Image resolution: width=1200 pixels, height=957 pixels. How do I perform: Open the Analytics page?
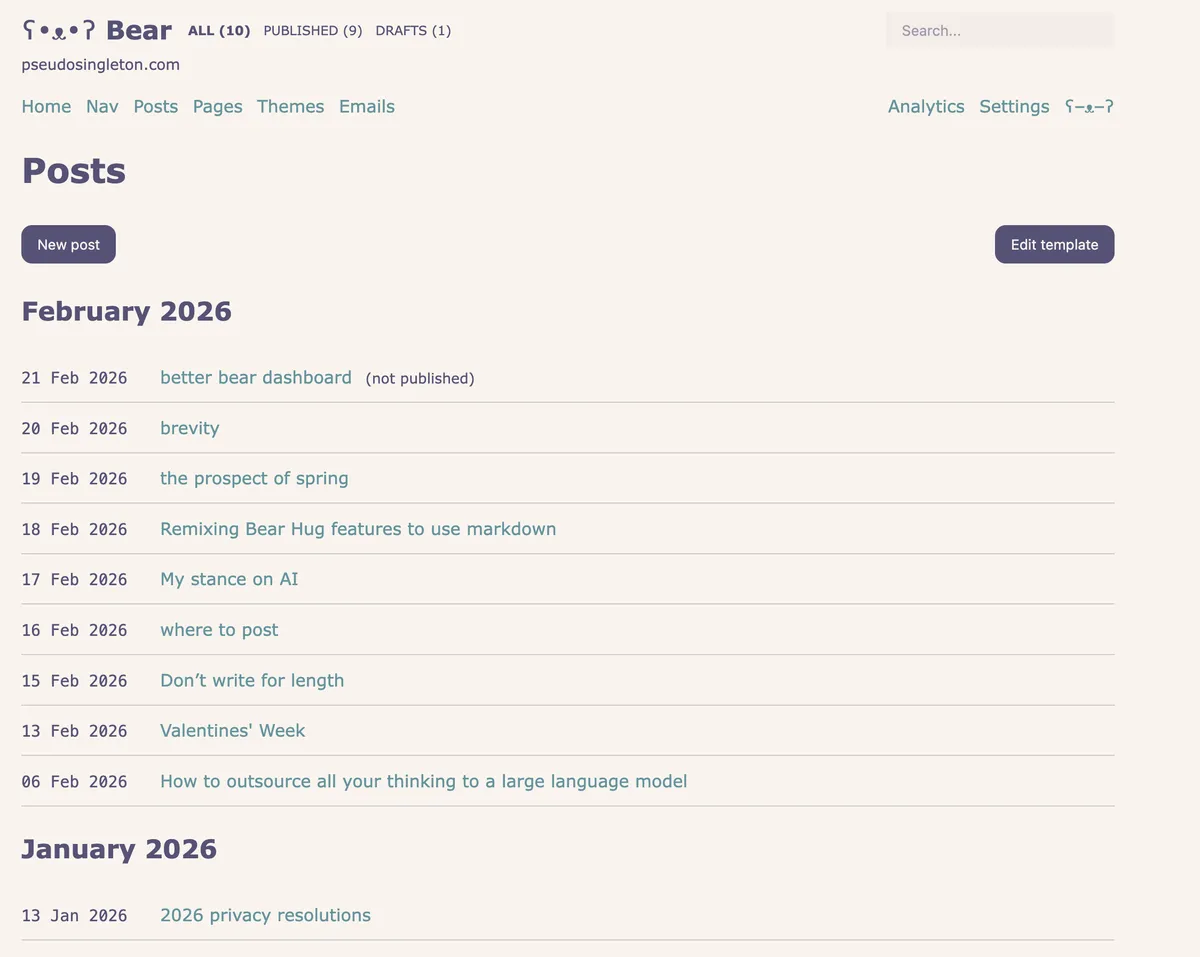click(x=926, y=106)
